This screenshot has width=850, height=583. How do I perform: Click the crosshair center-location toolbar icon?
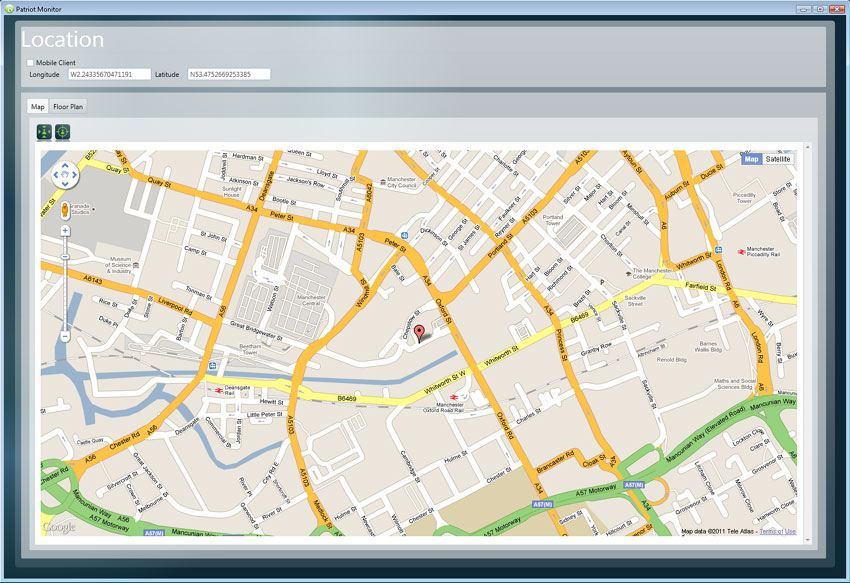point(62,131)
